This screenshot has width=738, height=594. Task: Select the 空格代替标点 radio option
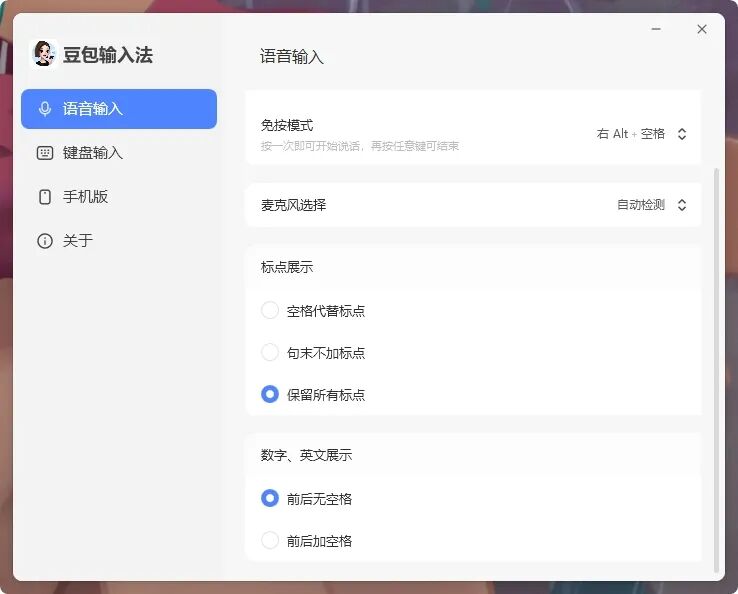(x=270, y=311)
